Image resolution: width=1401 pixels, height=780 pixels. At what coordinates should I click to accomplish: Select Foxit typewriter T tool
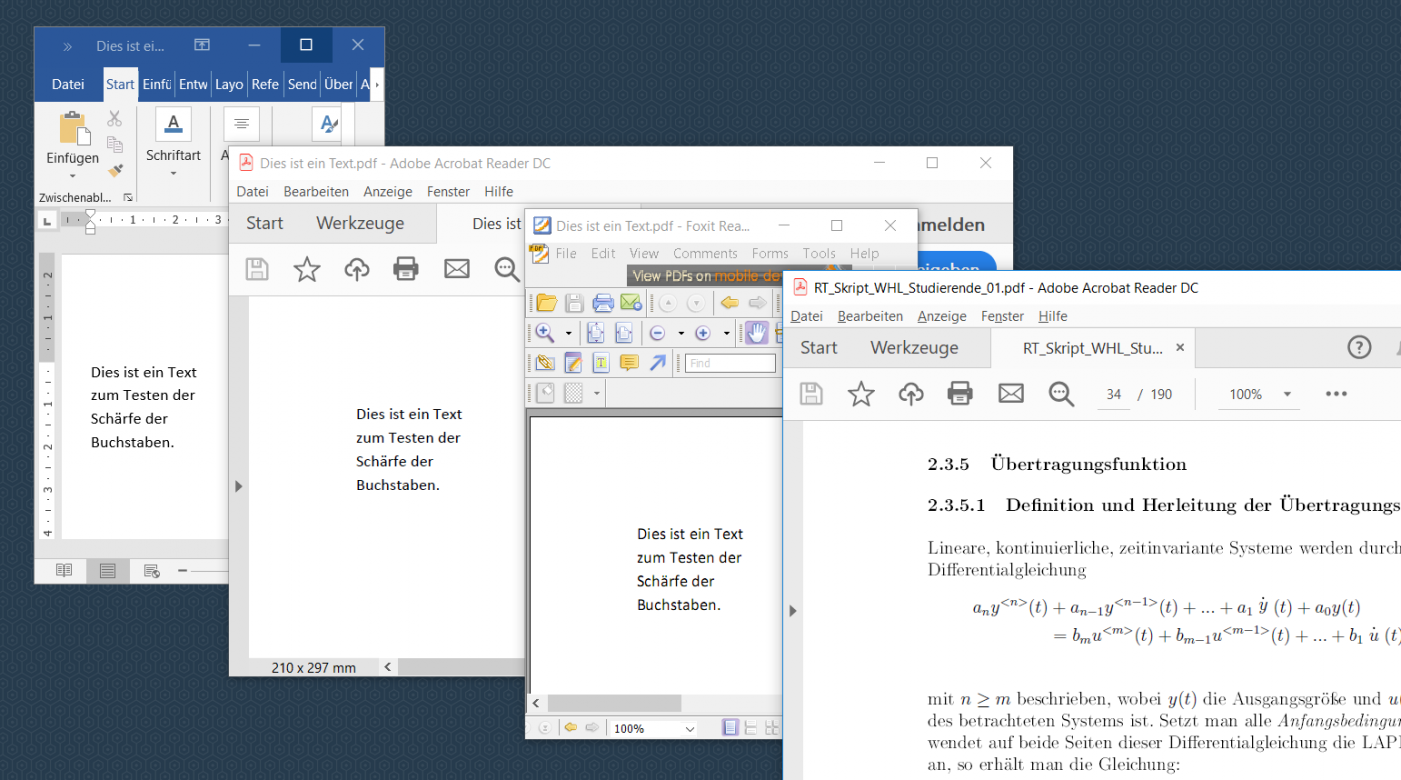[x=601, y=363]
